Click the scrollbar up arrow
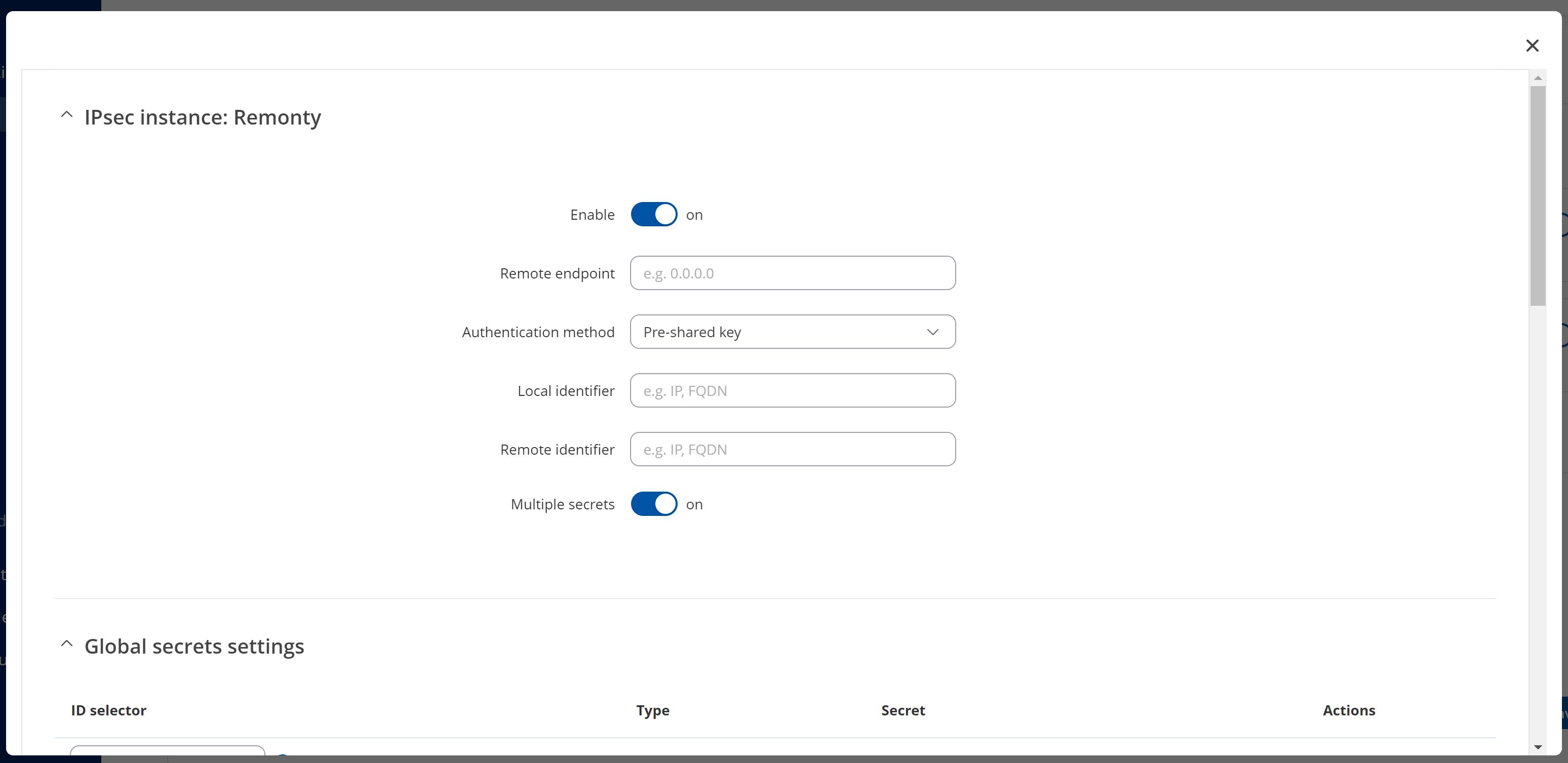1568x763 pixels. [1538, 78]
